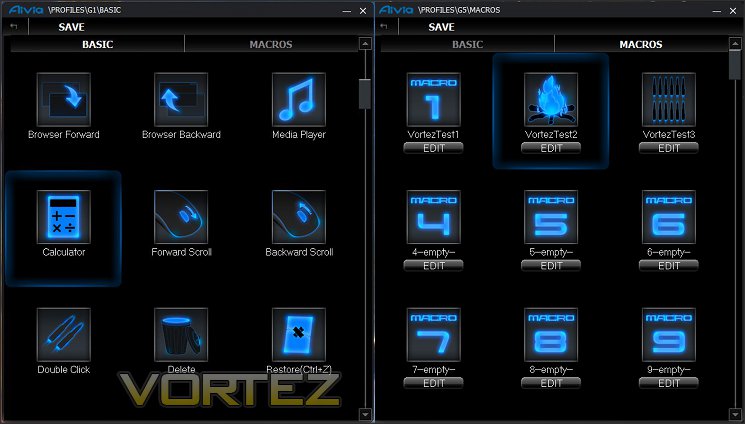Screen dimensions: 745x424
Task: Click the Aivia logo in G5 window
Action: tap(396, 10)
